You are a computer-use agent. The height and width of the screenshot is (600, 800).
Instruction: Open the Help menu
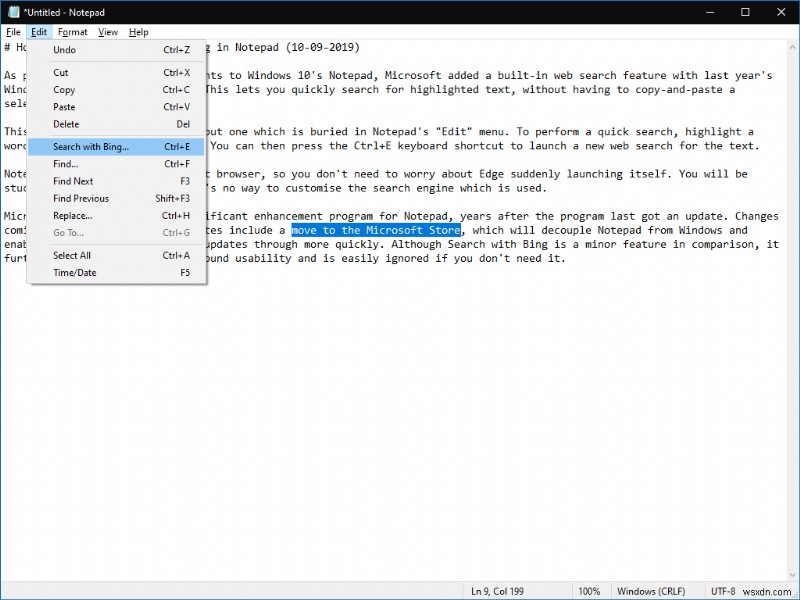[x=138, y=31]
